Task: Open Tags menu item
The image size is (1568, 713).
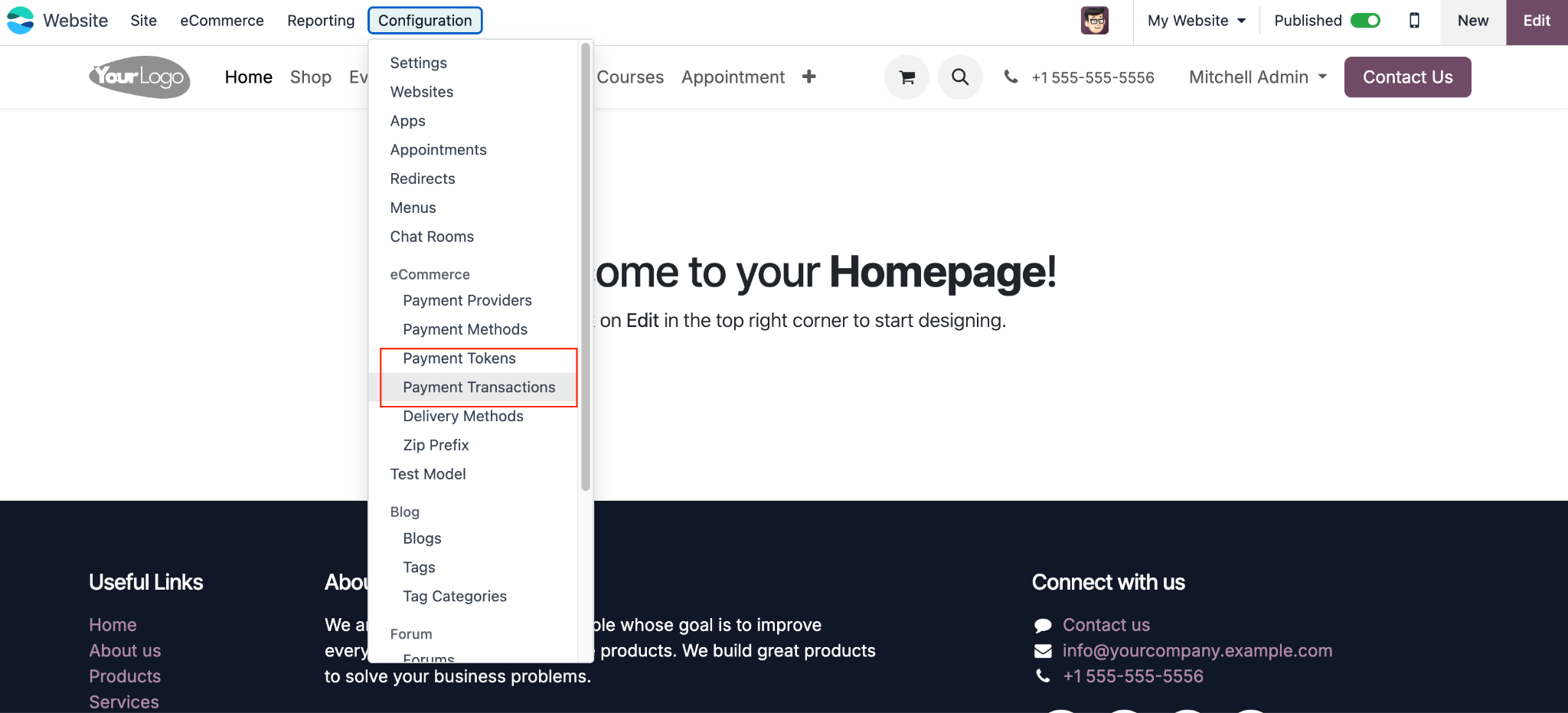Action: point(420,568)
